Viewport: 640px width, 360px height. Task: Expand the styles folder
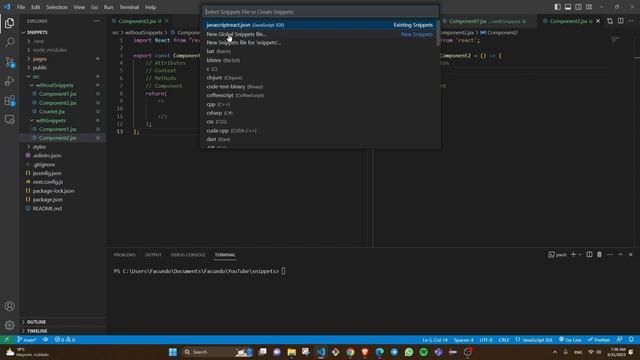tap(62, 147)
